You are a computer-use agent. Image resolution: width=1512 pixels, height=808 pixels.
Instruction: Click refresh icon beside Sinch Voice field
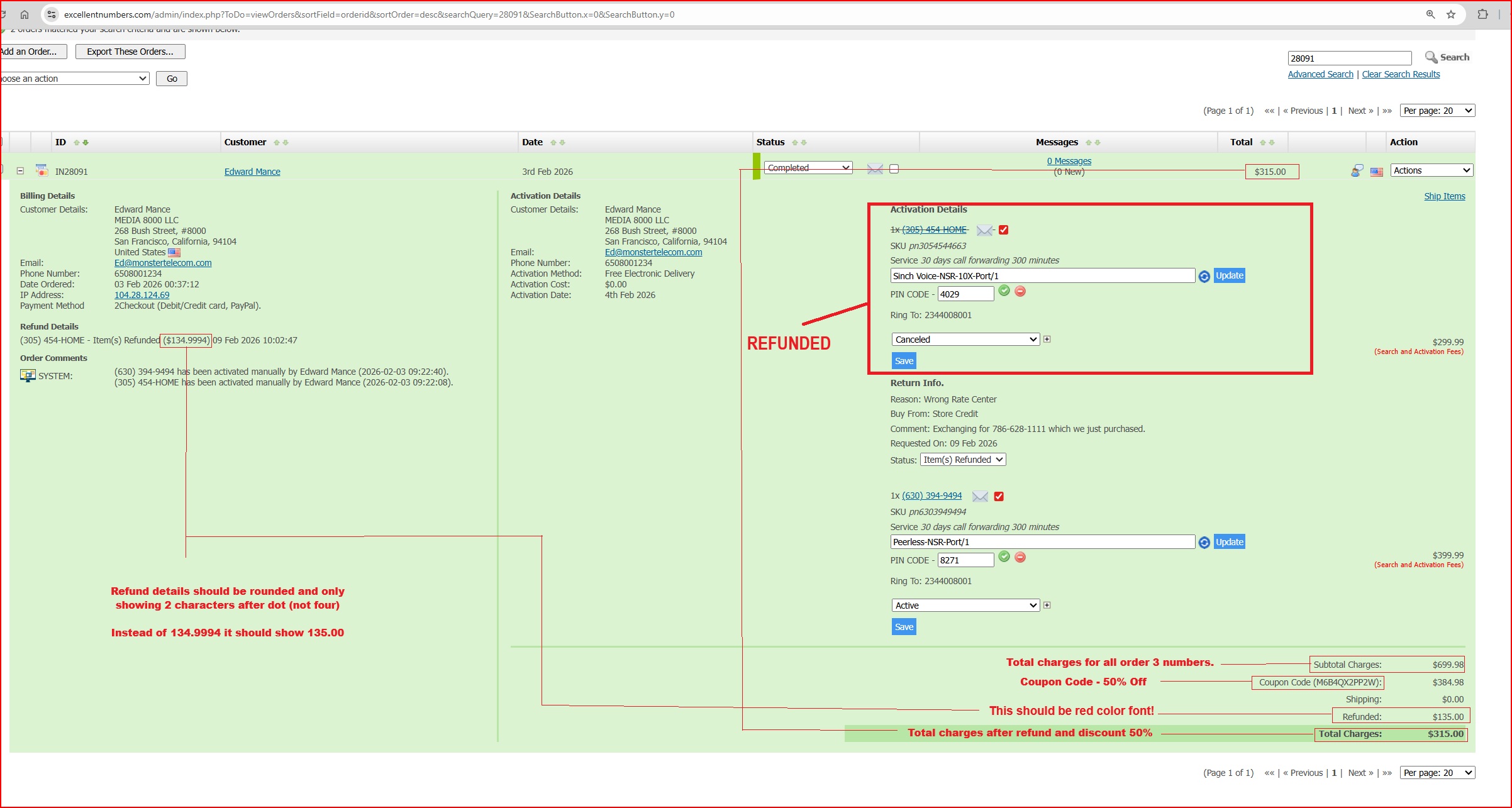[1204, 277]
